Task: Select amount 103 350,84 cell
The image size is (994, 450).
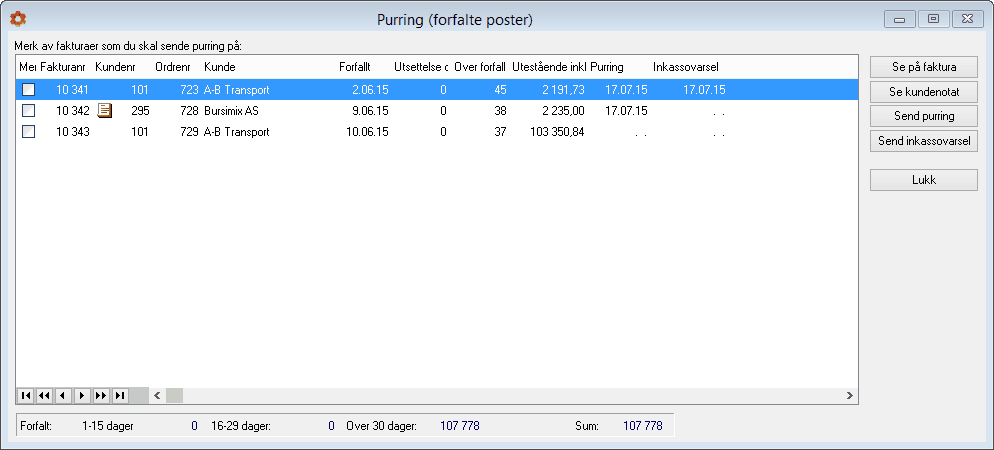Action: [x=557, y=132]
